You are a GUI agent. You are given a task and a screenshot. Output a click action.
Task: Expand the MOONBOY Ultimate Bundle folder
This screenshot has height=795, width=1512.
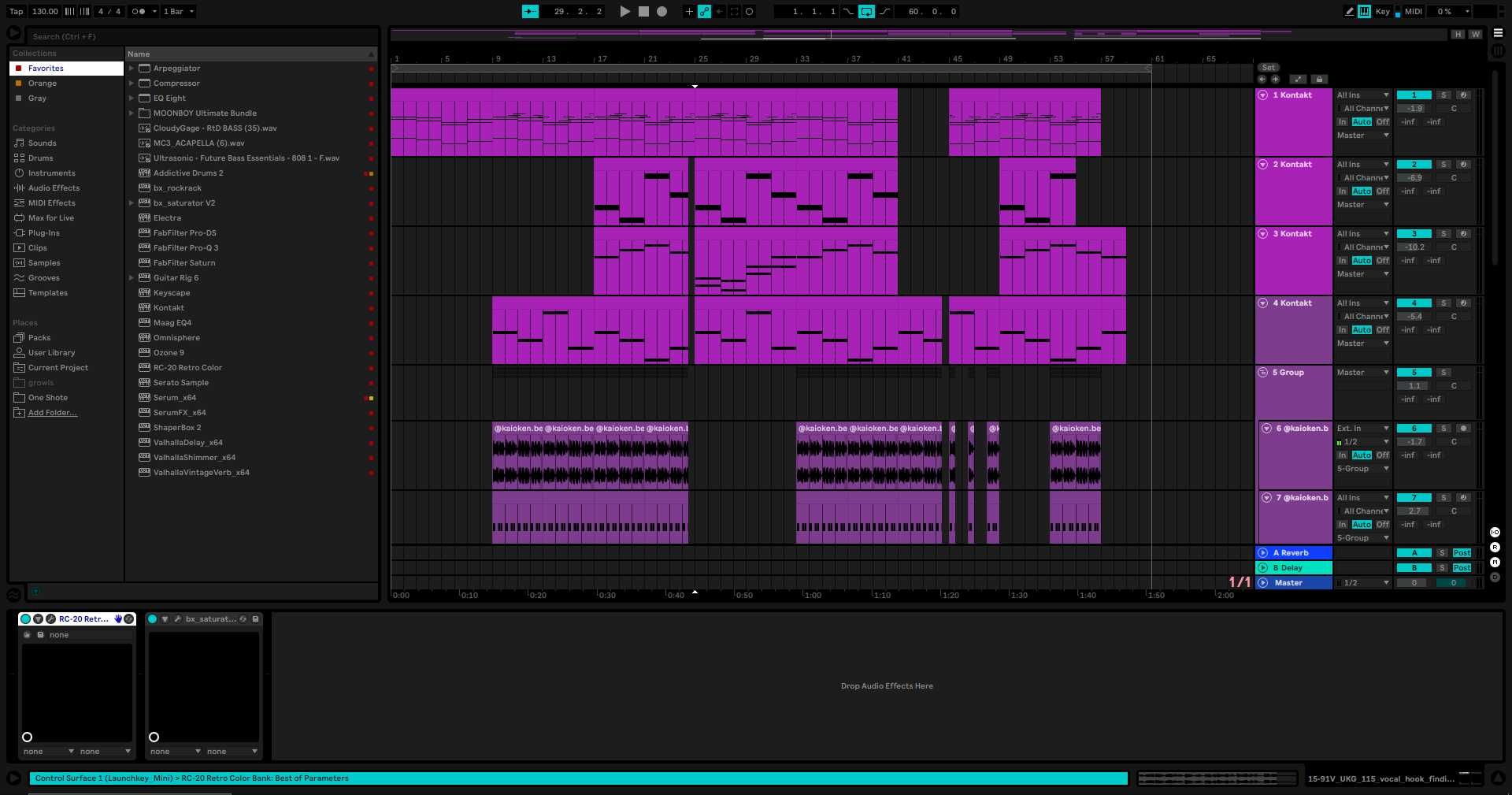[x=132, y=113]
